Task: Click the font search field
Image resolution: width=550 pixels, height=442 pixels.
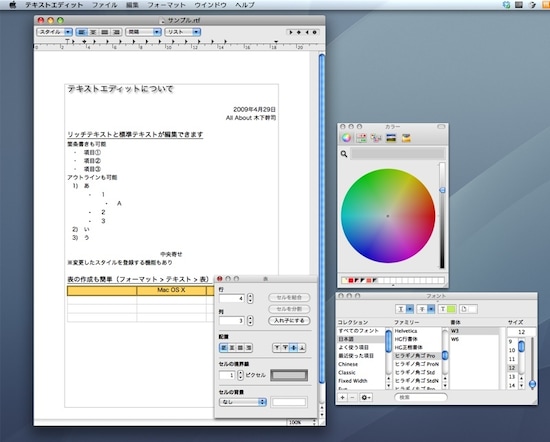Action: point(421,397)
